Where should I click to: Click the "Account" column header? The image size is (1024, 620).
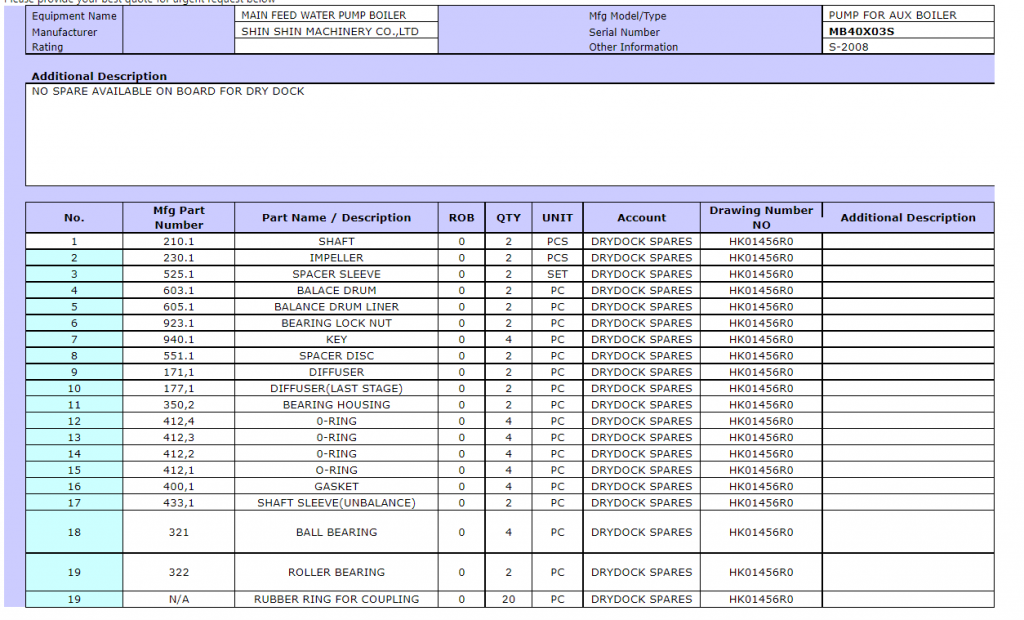[641, 217]
